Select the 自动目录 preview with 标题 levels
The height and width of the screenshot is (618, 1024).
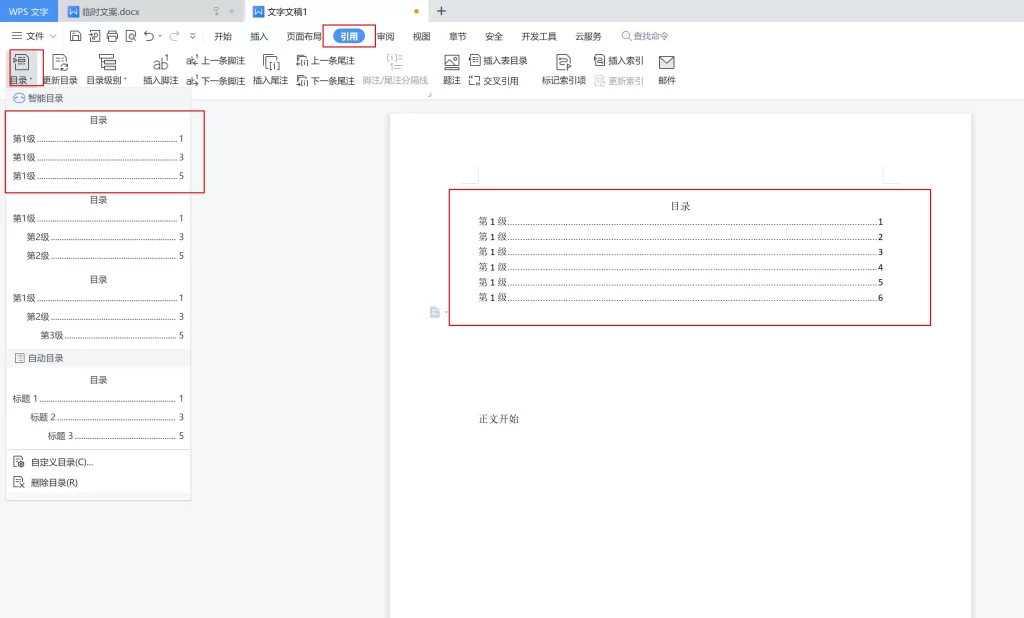point(98,408)
